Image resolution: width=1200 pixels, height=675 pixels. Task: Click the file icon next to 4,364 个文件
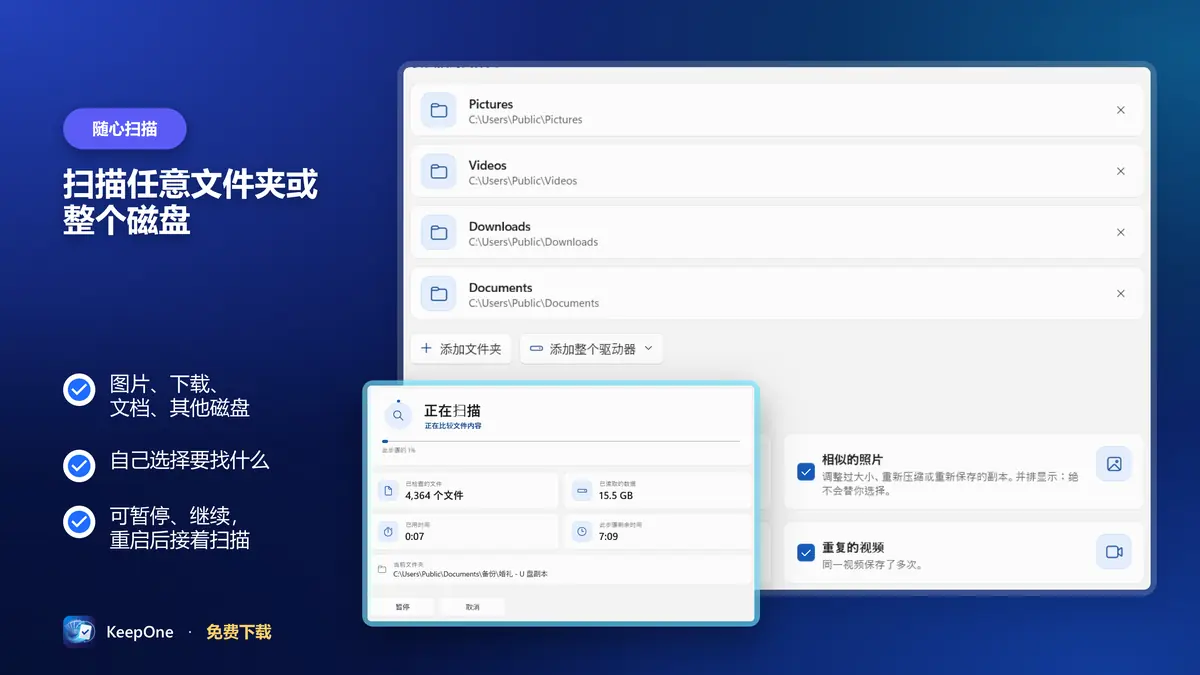[390, 491]
